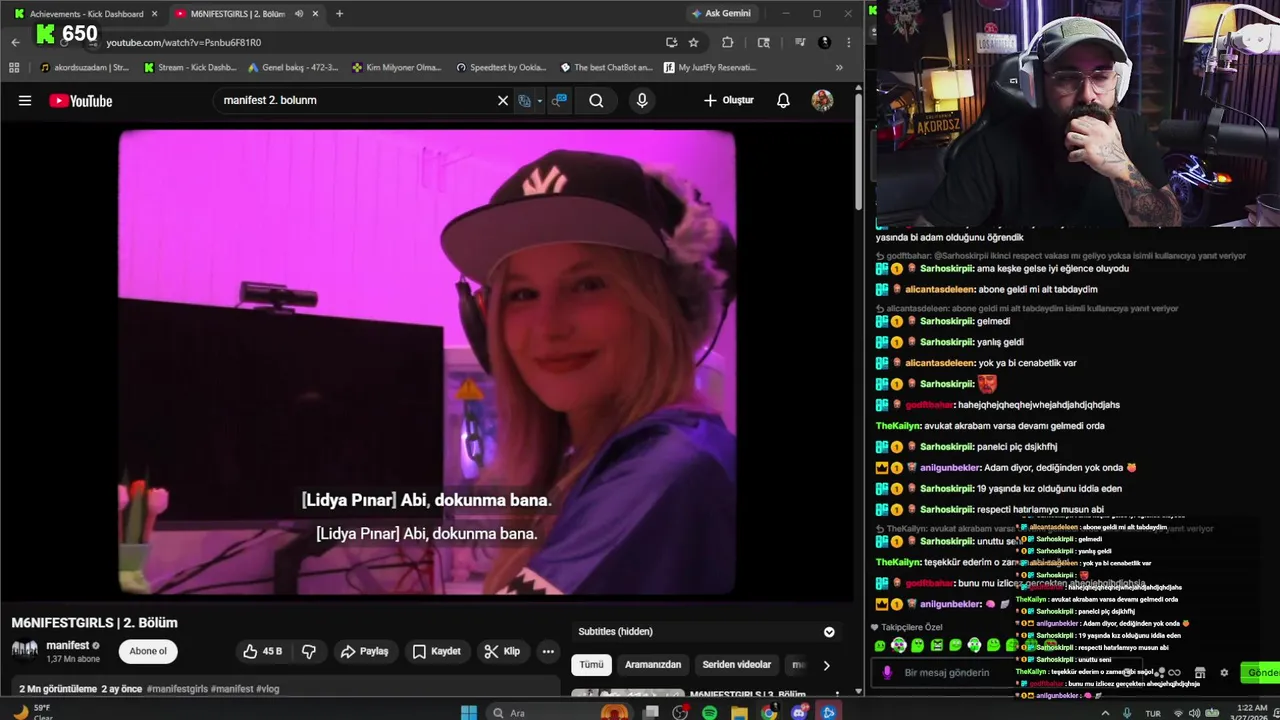Open the YouTube hamburger guide menu
Viewport: 1280px width, 720px height.
click(25, 100)
